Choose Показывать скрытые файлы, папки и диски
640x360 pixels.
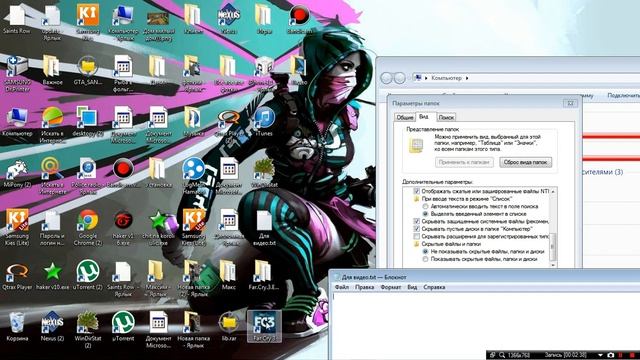[425, 259]
